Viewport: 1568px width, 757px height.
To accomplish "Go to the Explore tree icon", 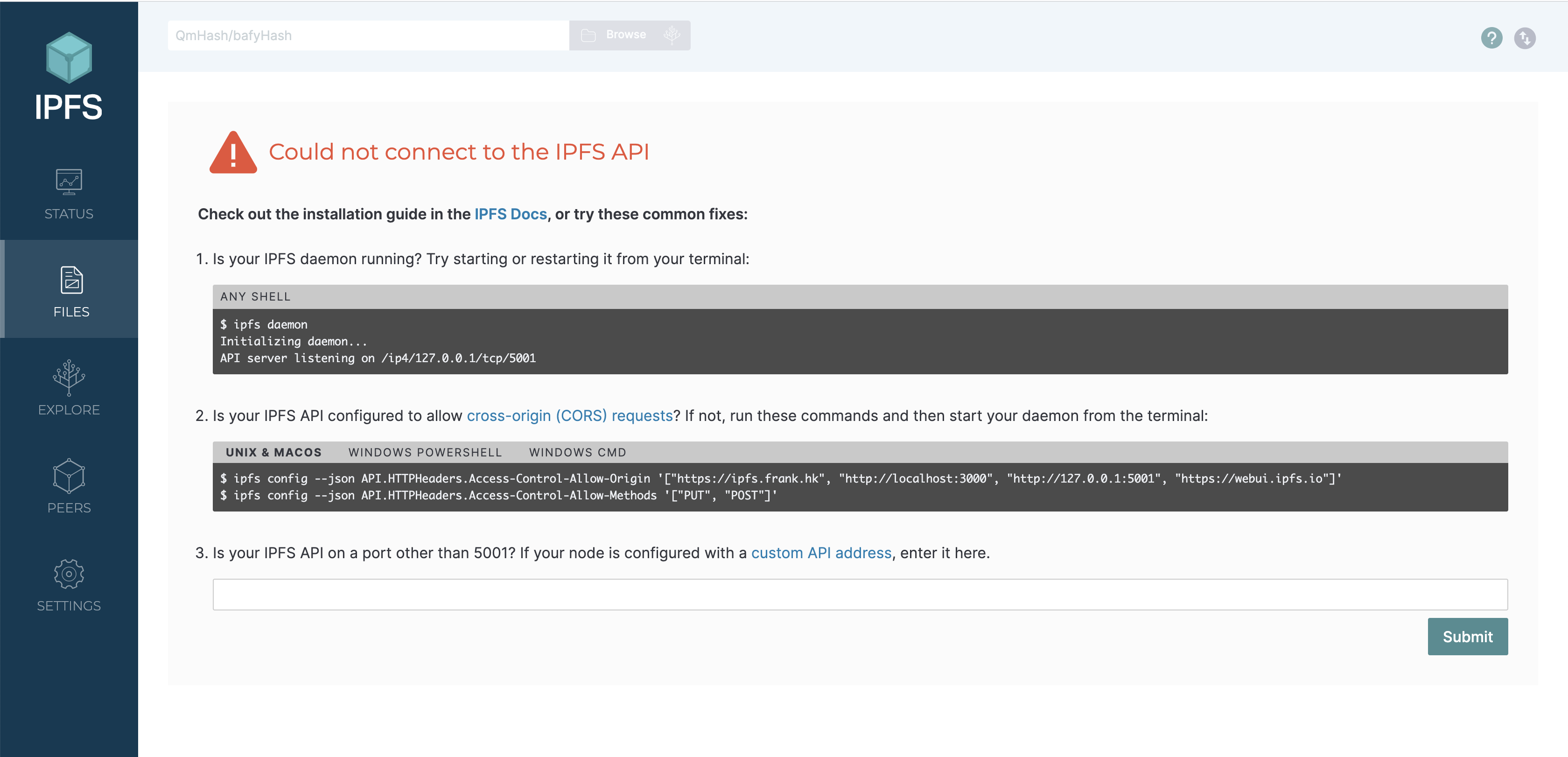I will coord(69,377).
